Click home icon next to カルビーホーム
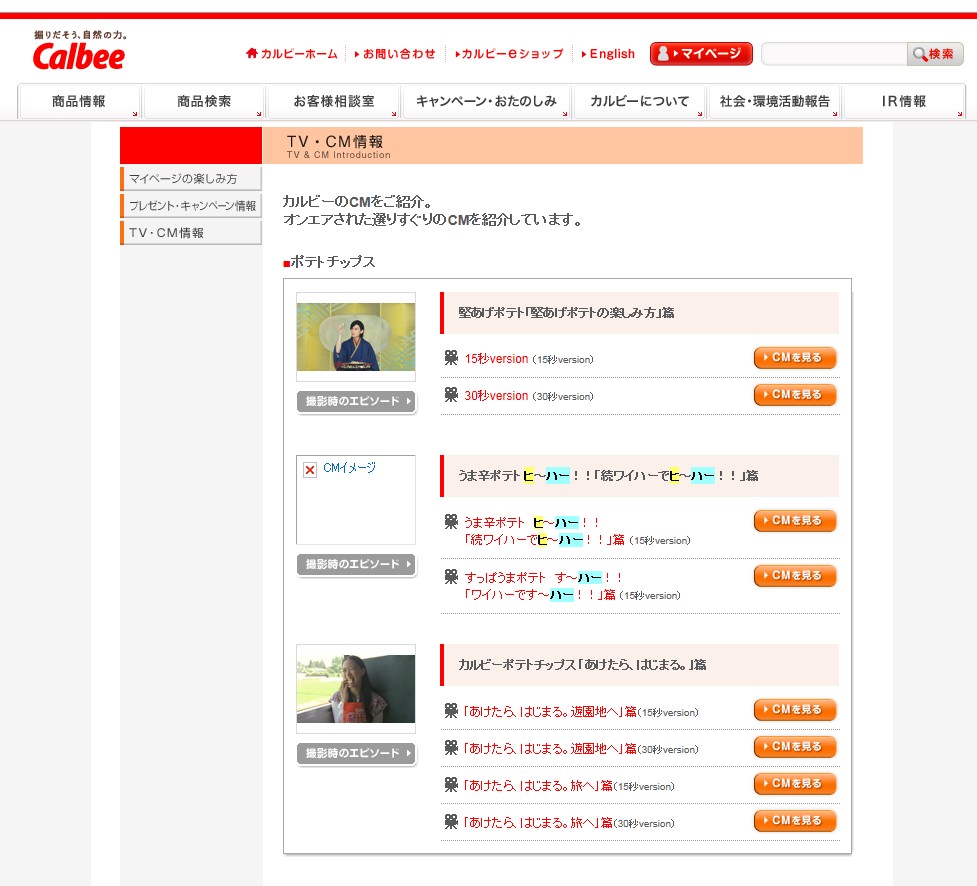The width and height of the screenshot is (977, 886). [x=252, y=53]
